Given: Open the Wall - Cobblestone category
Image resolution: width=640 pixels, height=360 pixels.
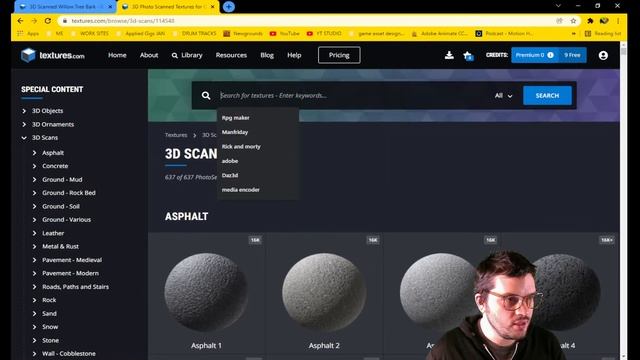Looking at the screenshot, I should click(69, 353).
